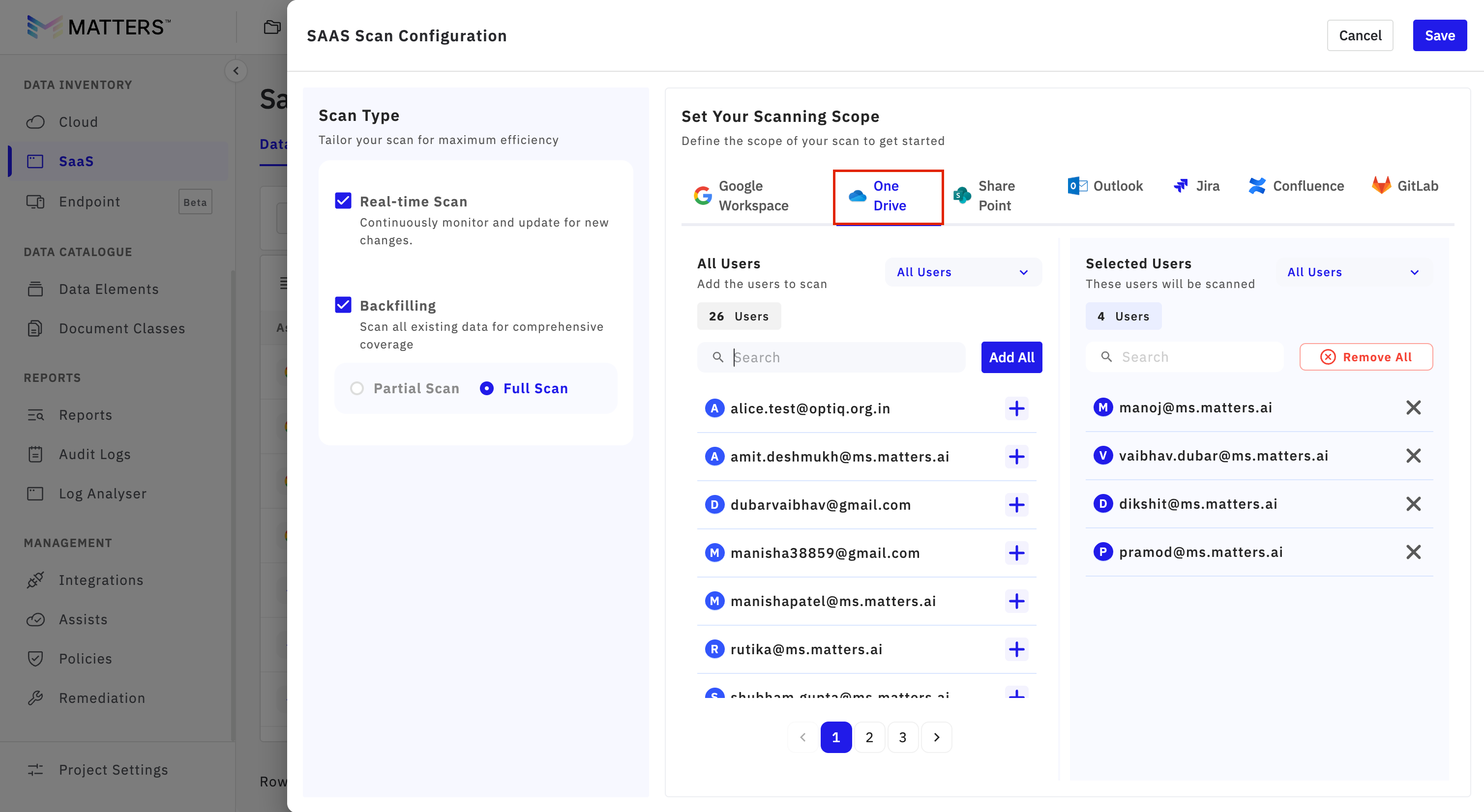Screen dimensions: 1484x812
Task: Remove vaibhav.dubar@ms.matters.ai from selected users
Action: coord(1413,456)
